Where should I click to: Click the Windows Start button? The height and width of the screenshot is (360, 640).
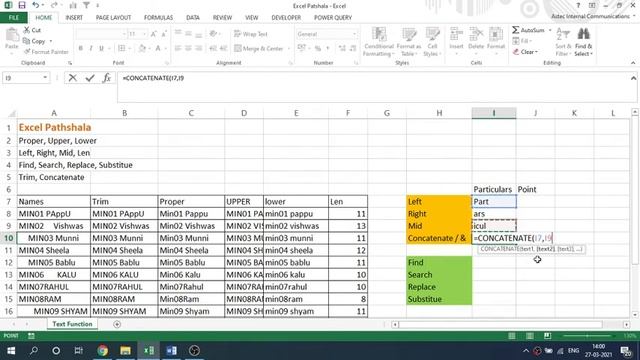click(11, 351)
